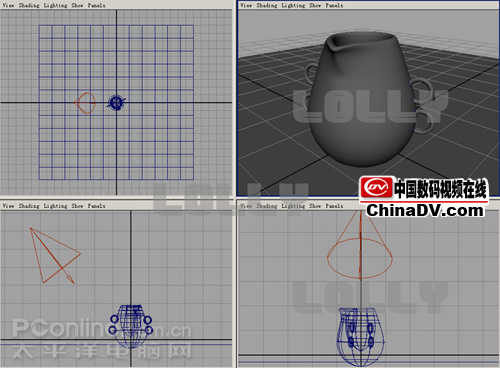Select the orange spotlight in top view

(x=85, y=103)
